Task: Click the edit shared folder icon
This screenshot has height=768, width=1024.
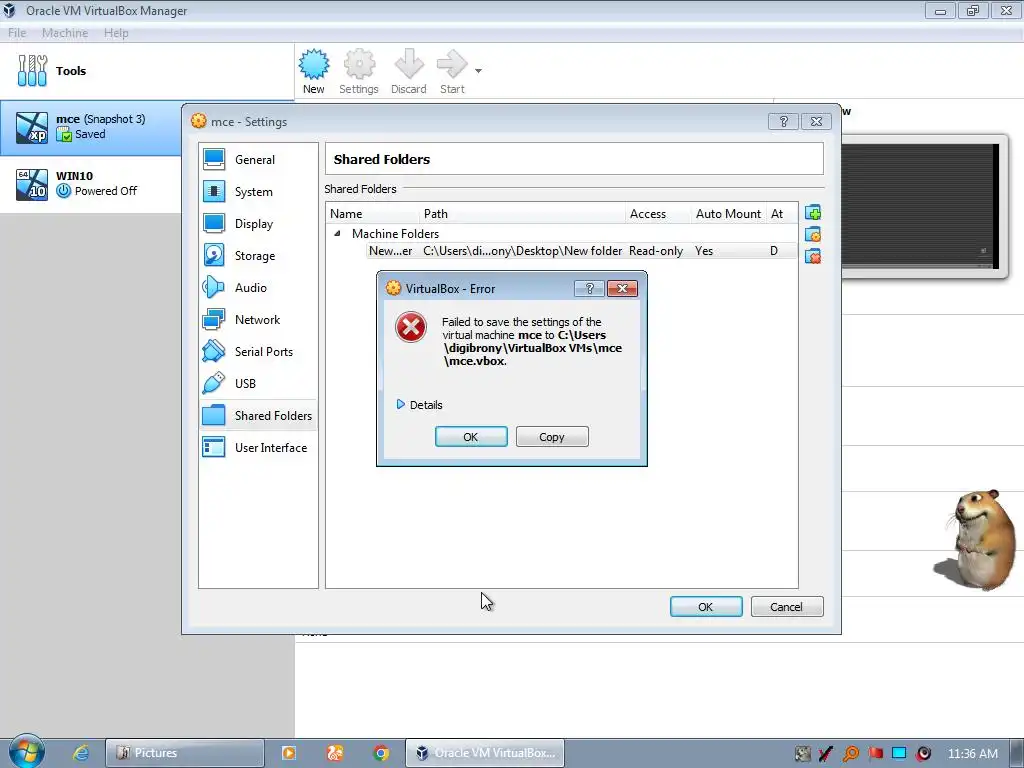Action: tap(813, 234)
